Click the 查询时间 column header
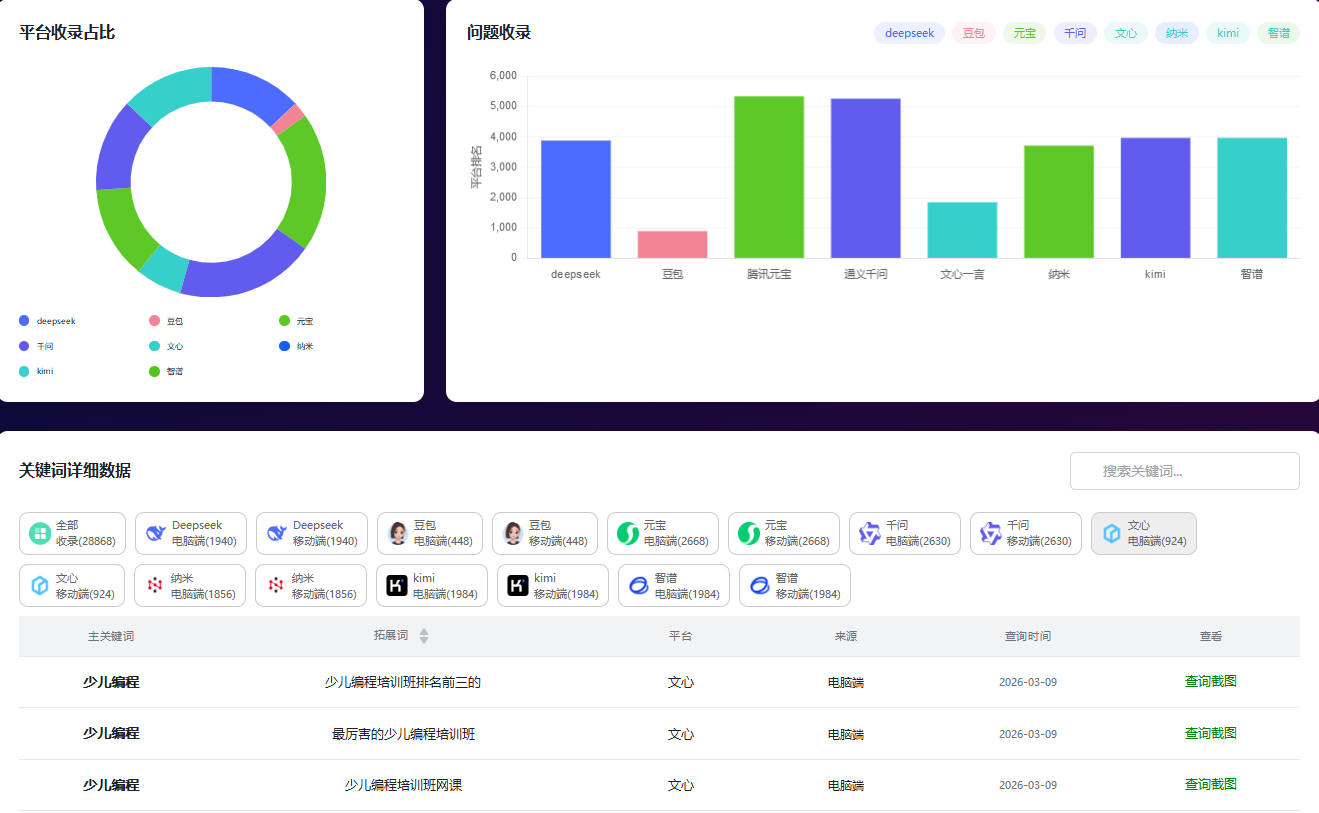 click(x=1028, y=636)
